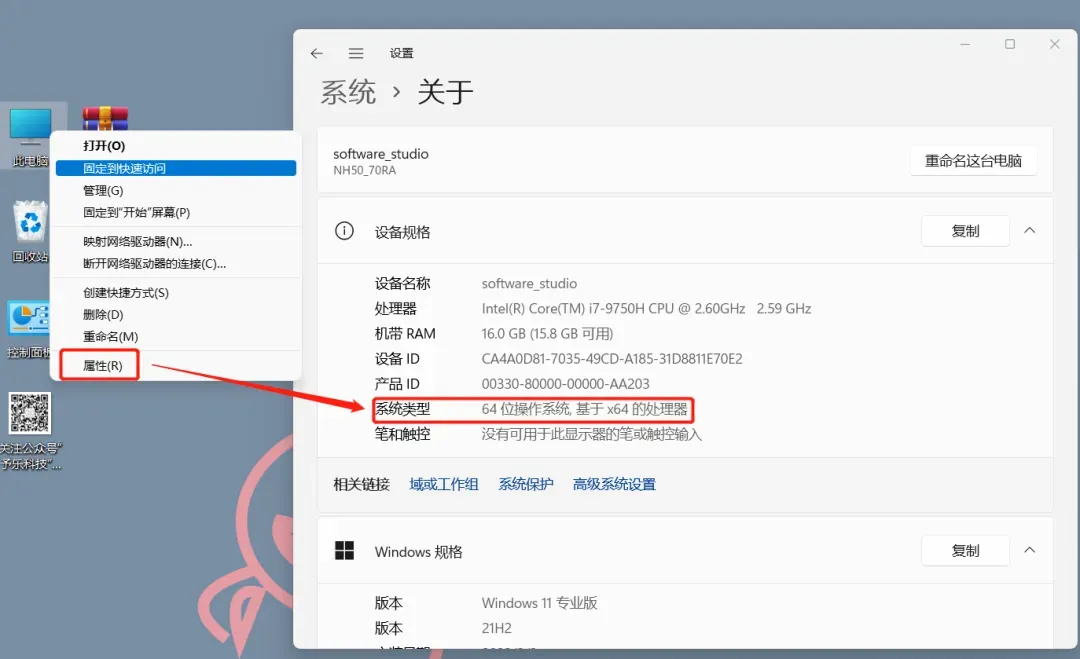This screenshot has height=659, width=1080.
Task: Choose 映射网络驱动器(N)... menu item
Action: pyautogui.click(x=178, y=241)
